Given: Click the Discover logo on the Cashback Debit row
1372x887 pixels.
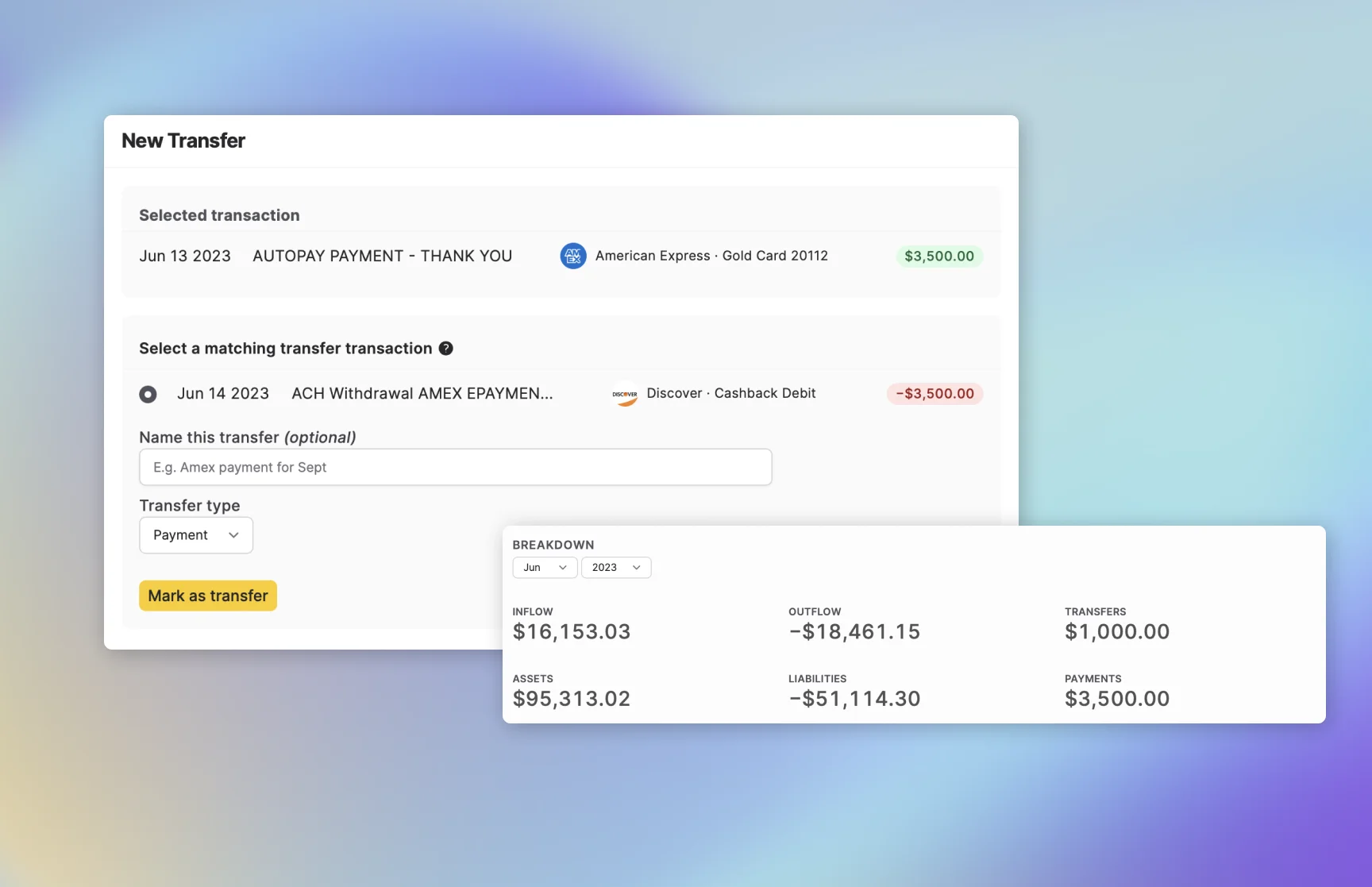Looking at the screenshot, I should (625, 394).
